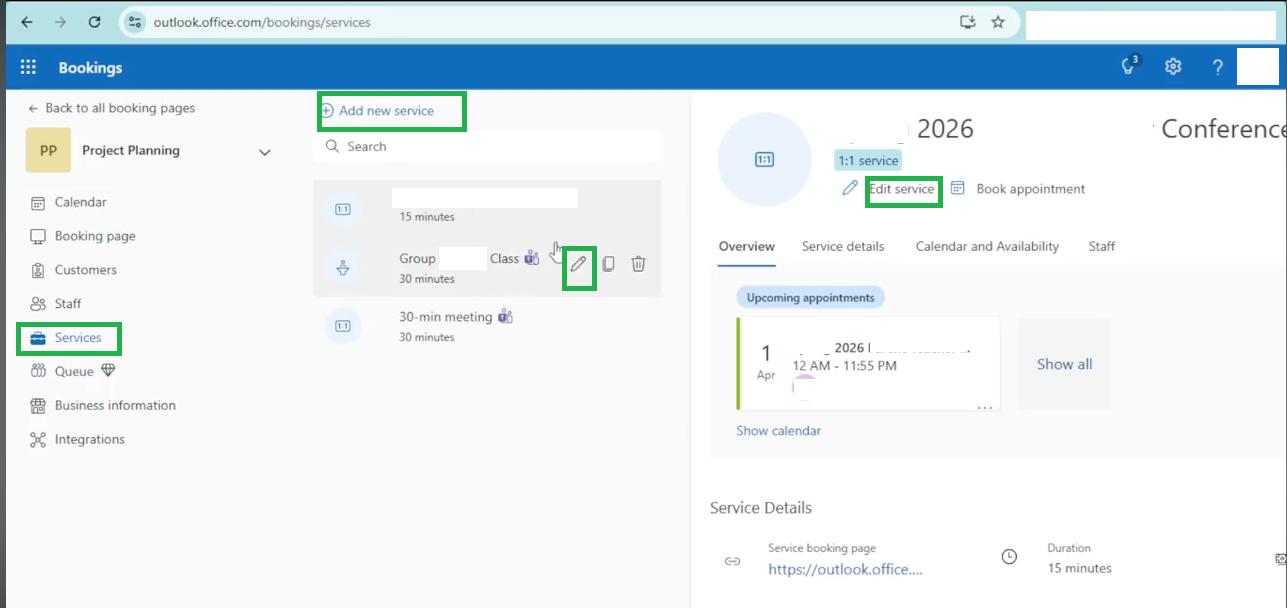Click Back to all booking pages

(x=111, y=108)
